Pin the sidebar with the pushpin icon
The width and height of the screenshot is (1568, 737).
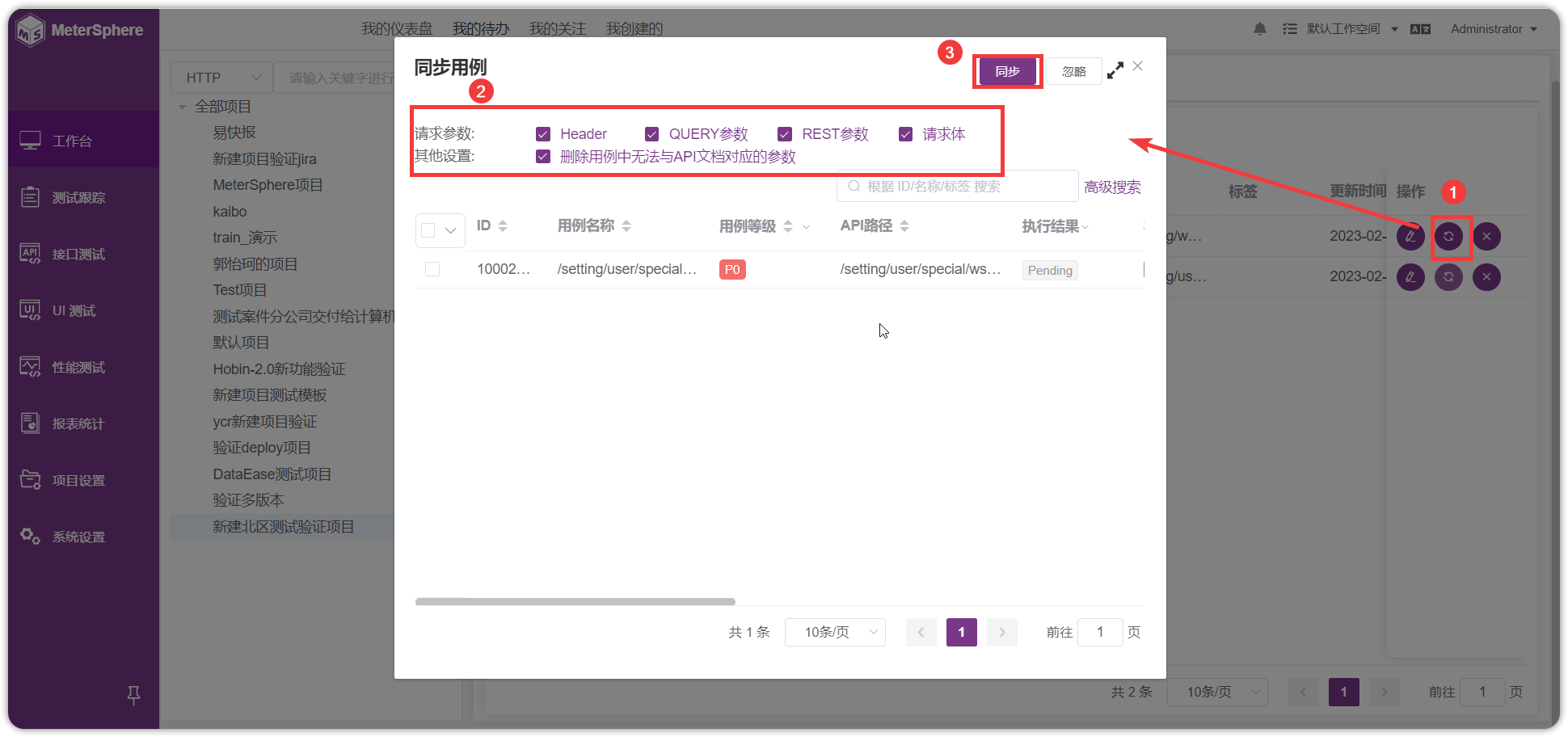[134, 694]
